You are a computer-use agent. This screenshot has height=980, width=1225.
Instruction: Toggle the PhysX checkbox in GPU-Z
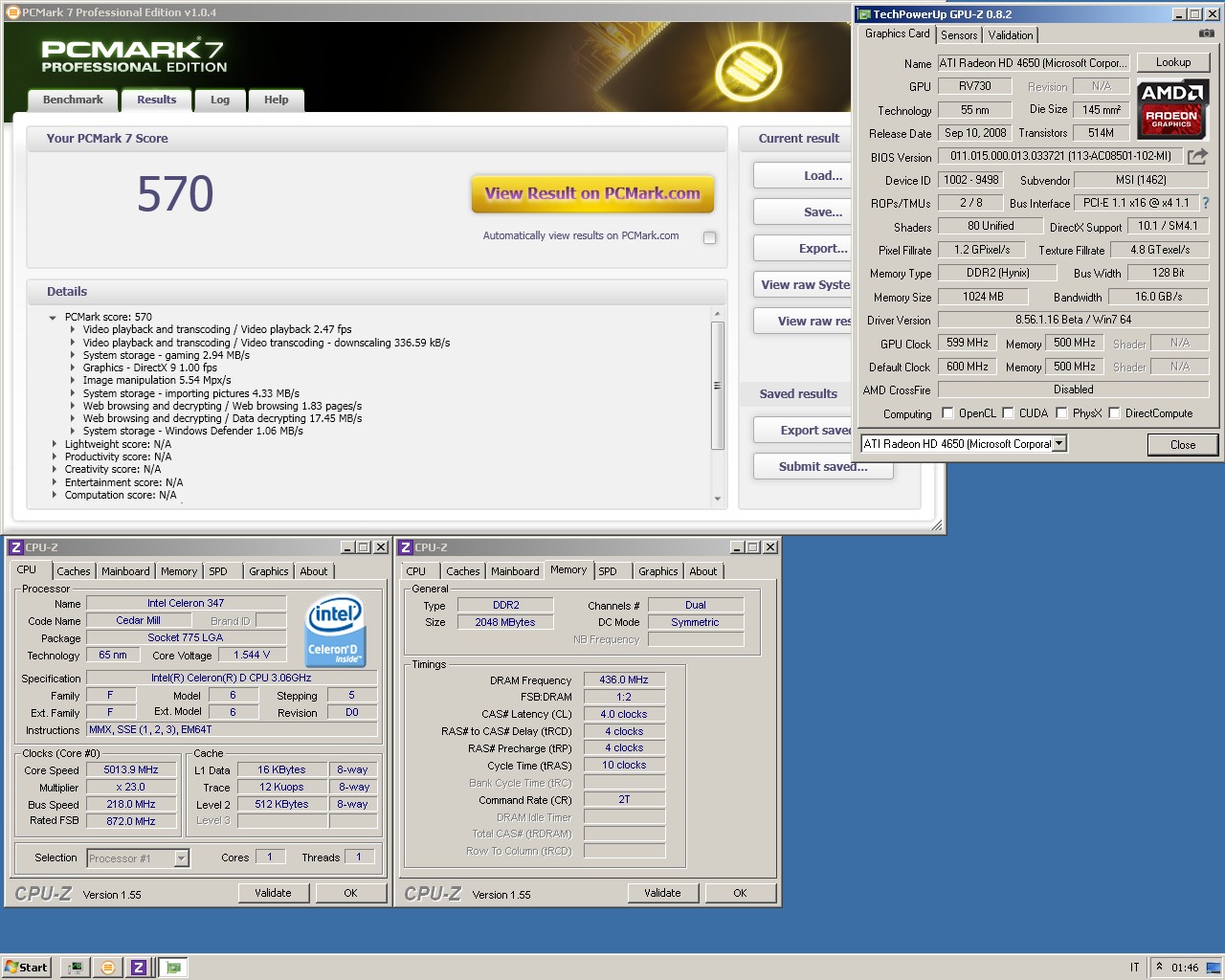(x=1061, y=413)
